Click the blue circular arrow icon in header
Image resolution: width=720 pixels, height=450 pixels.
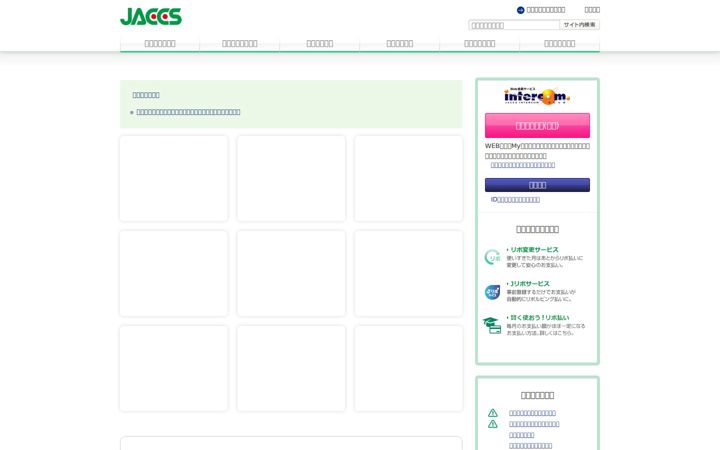tap(520, 10)
